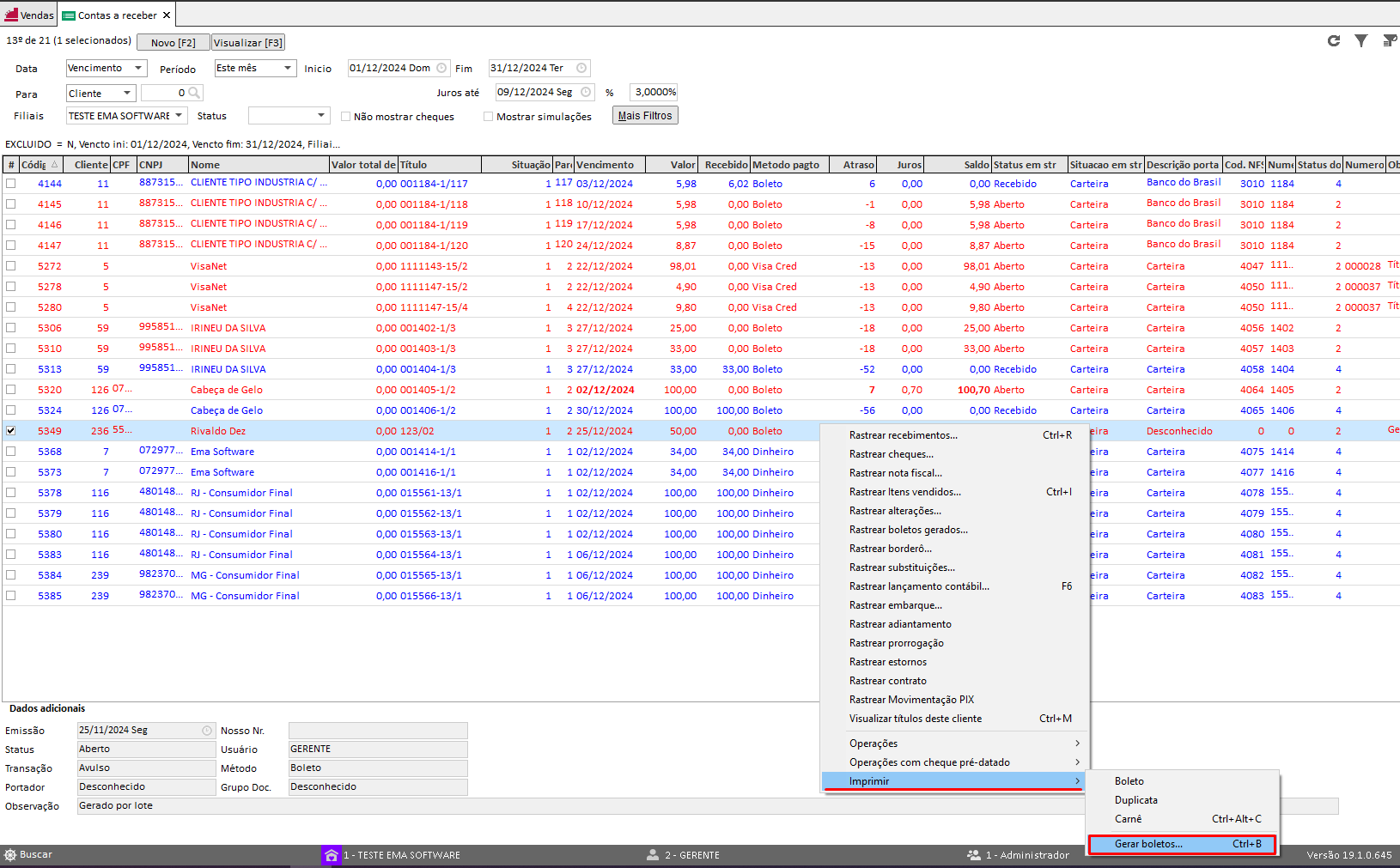The image size is (1400, 868).
Task: Open the calendar icon in Juros até field
Action: click(x=586, y=92)
